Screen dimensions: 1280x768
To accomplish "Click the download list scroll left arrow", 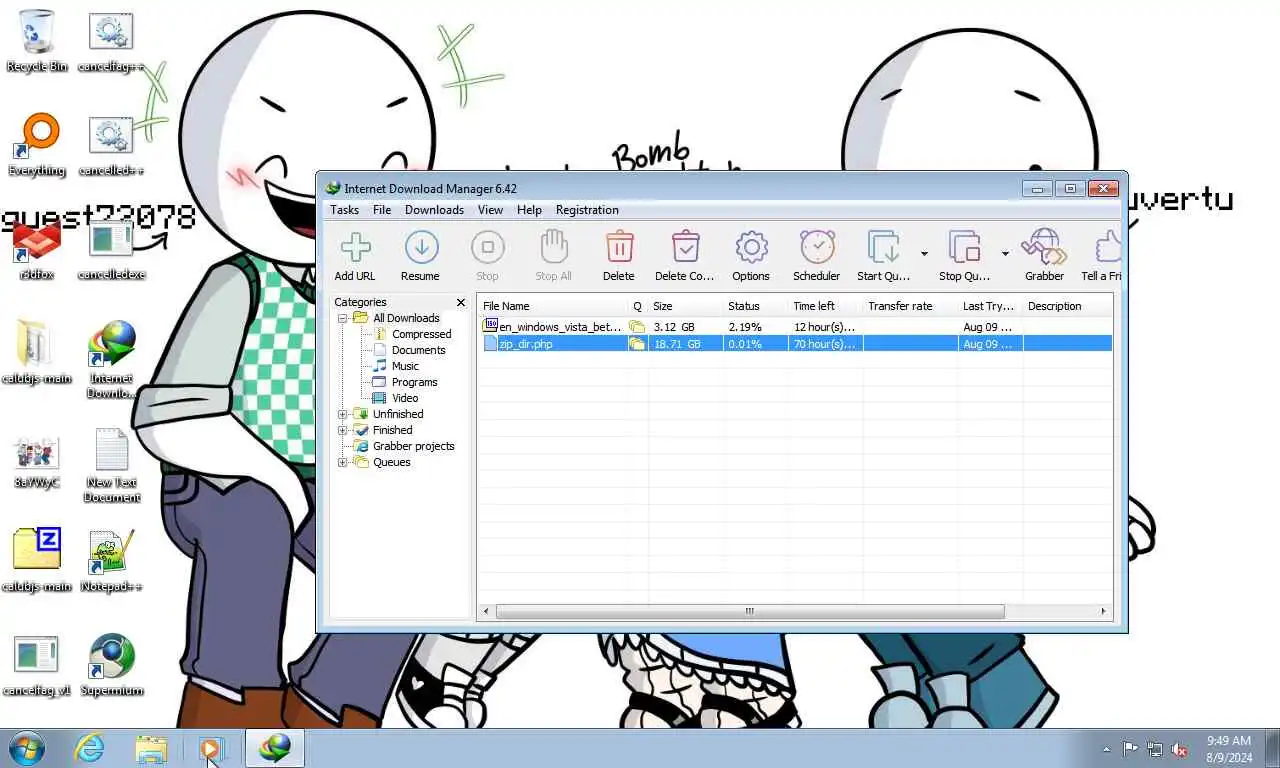I will [487, 611].
